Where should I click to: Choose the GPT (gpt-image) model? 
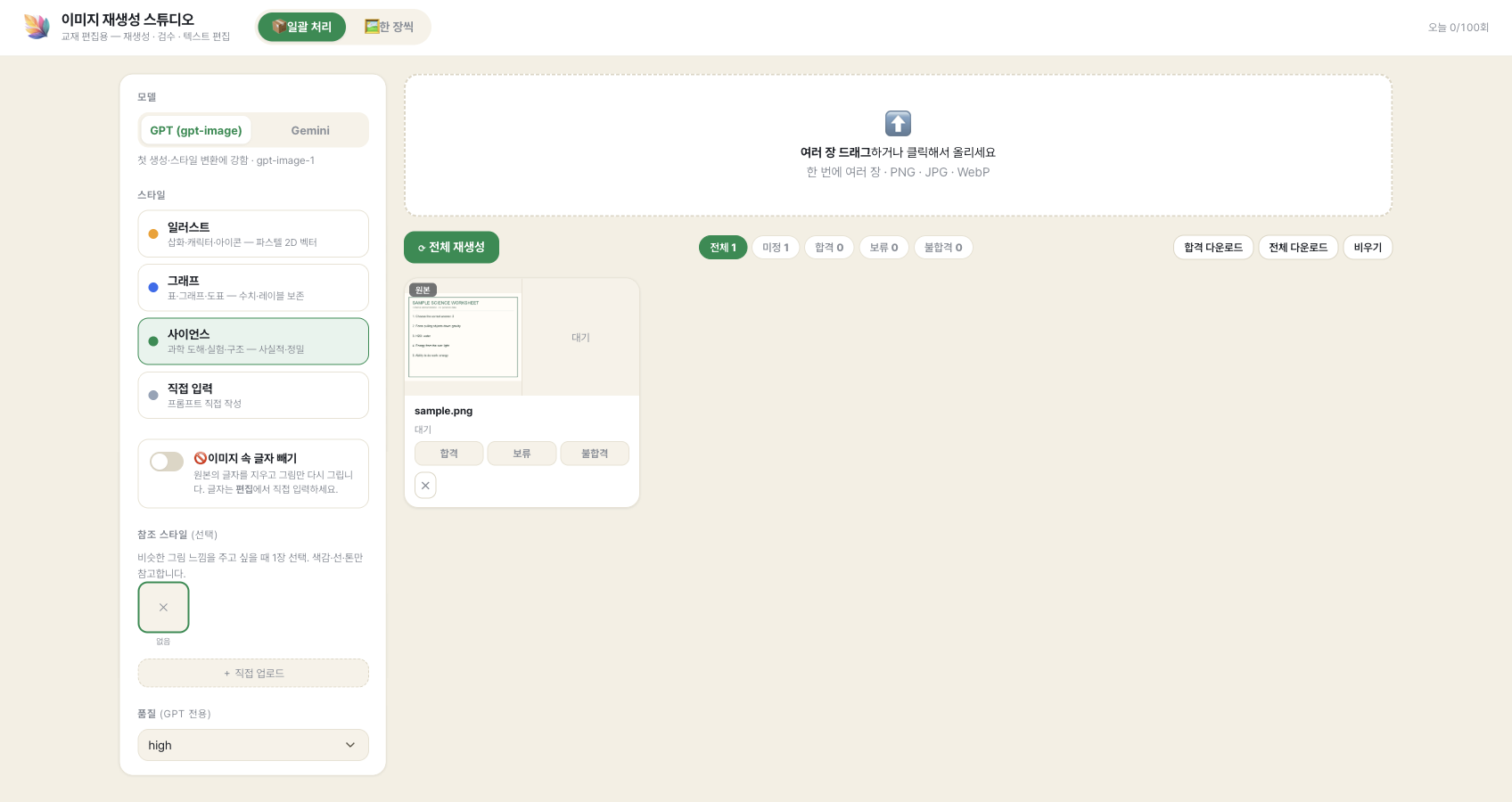(x=196, y=130)
